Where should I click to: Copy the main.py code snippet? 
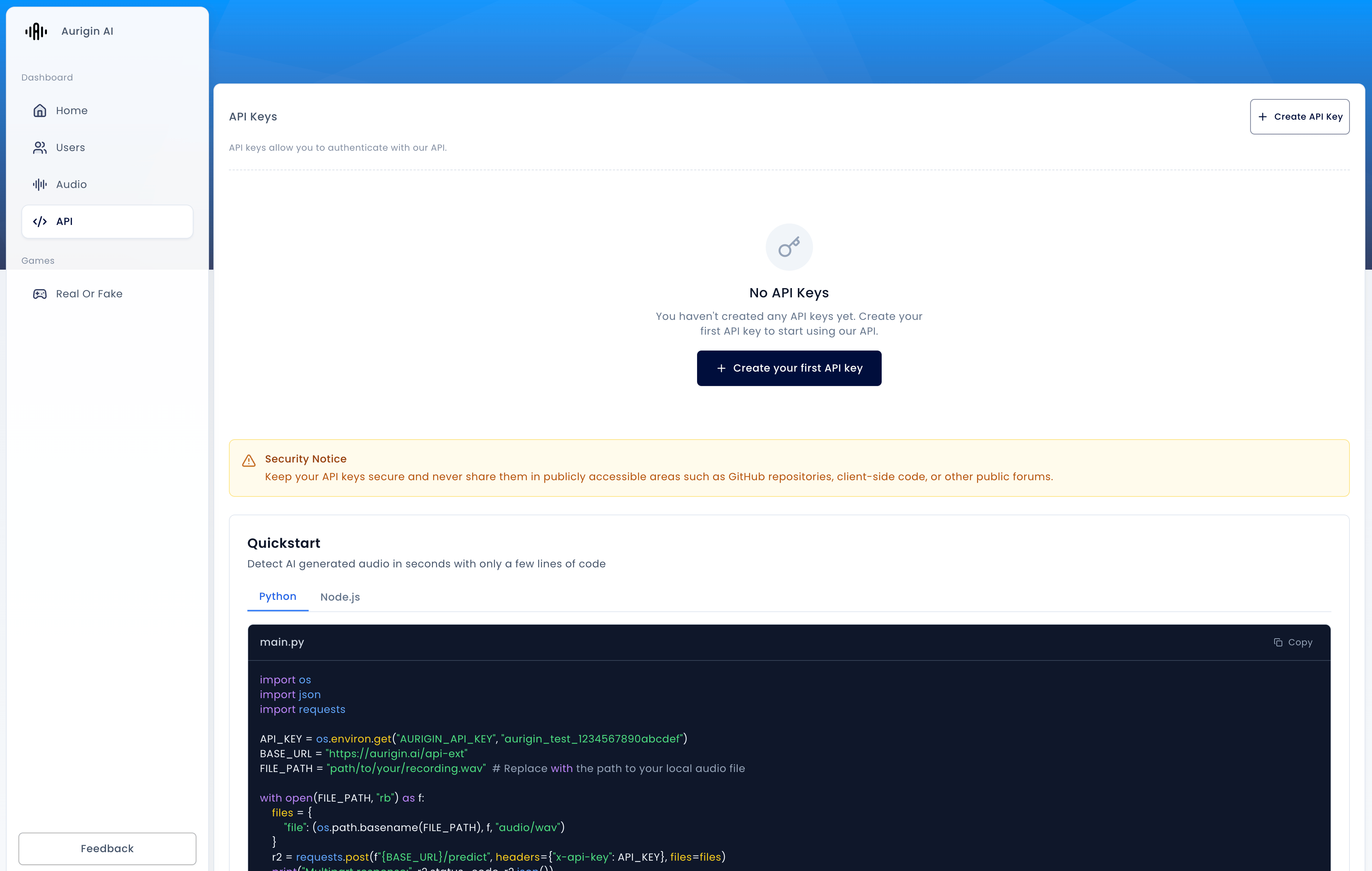[x=1293, y=642]
